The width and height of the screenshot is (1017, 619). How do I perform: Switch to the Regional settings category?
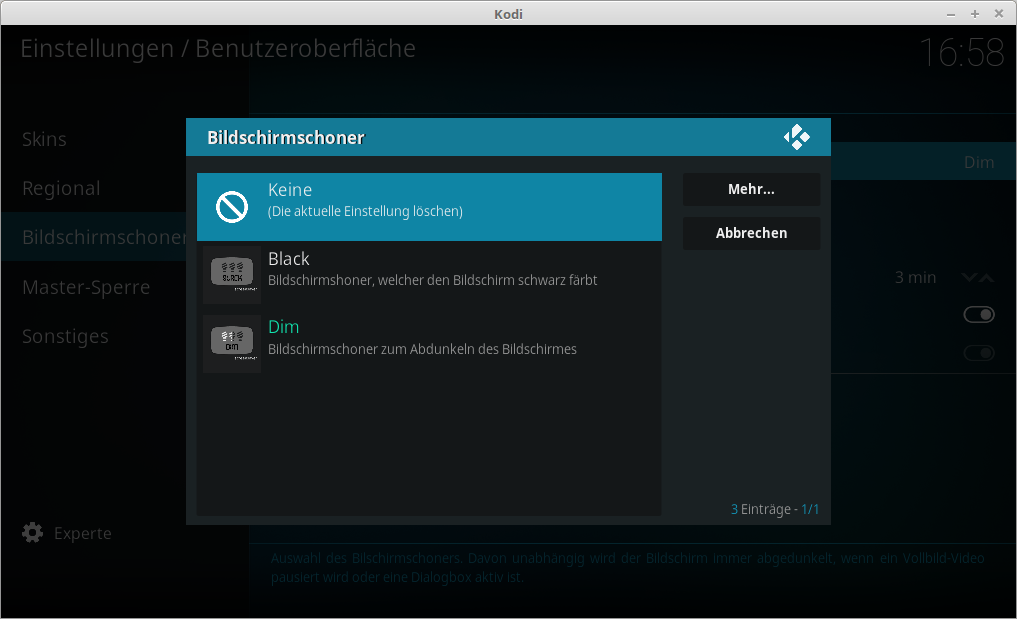pyautogui.click(x=61, y=188)
